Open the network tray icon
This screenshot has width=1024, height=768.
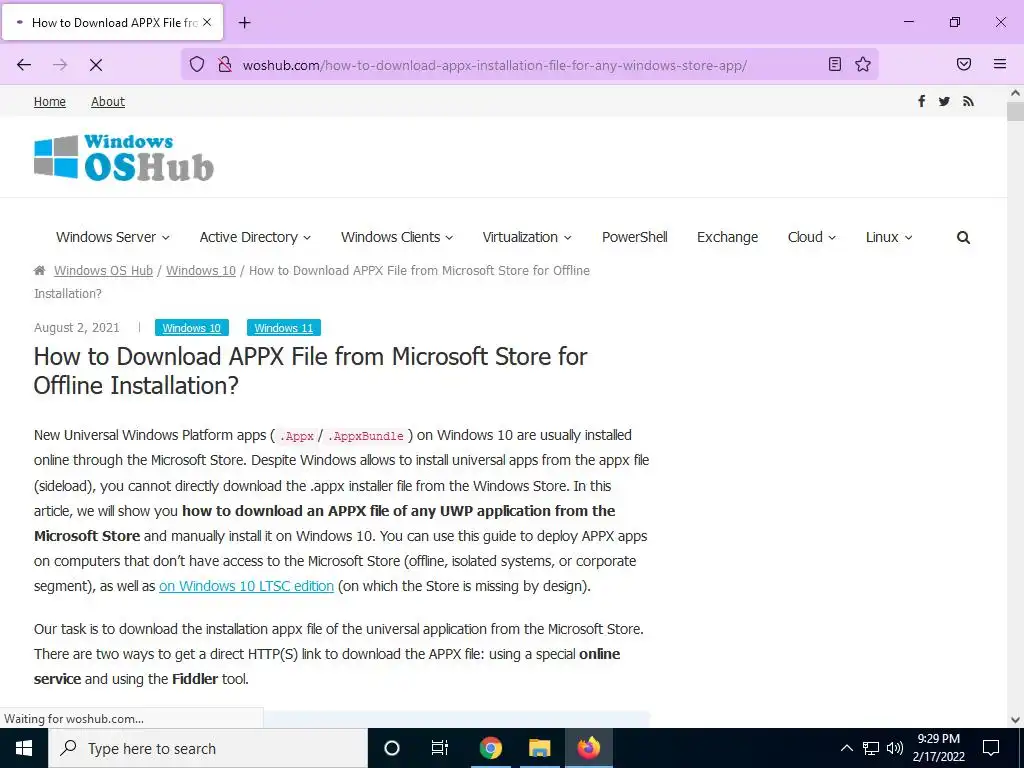pos(871,748)
